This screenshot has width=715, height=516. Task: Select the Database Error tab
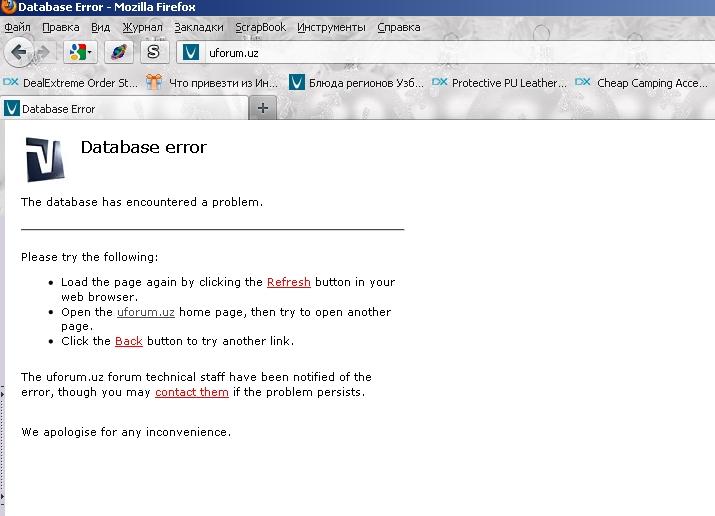click(x=58, y=109)
